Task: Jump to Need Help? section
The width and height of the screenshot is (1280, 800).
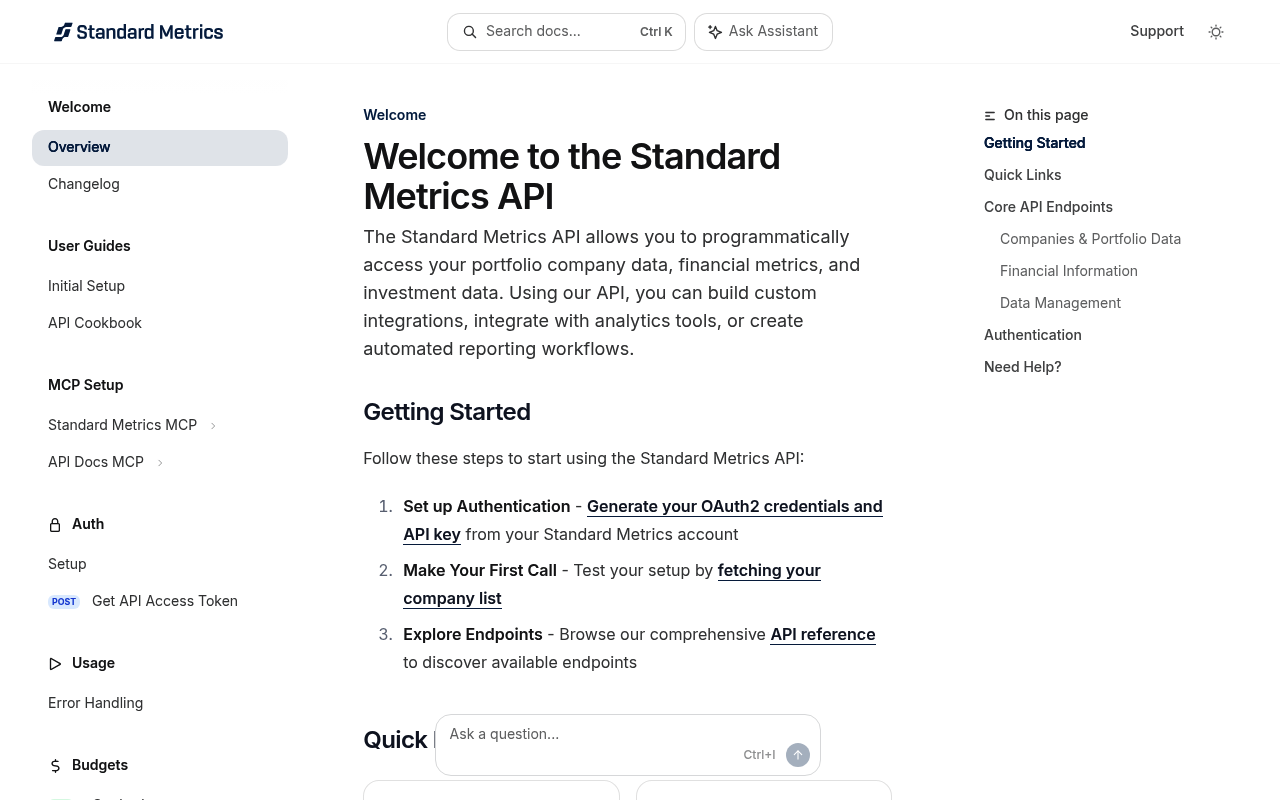Action: 1023,367
